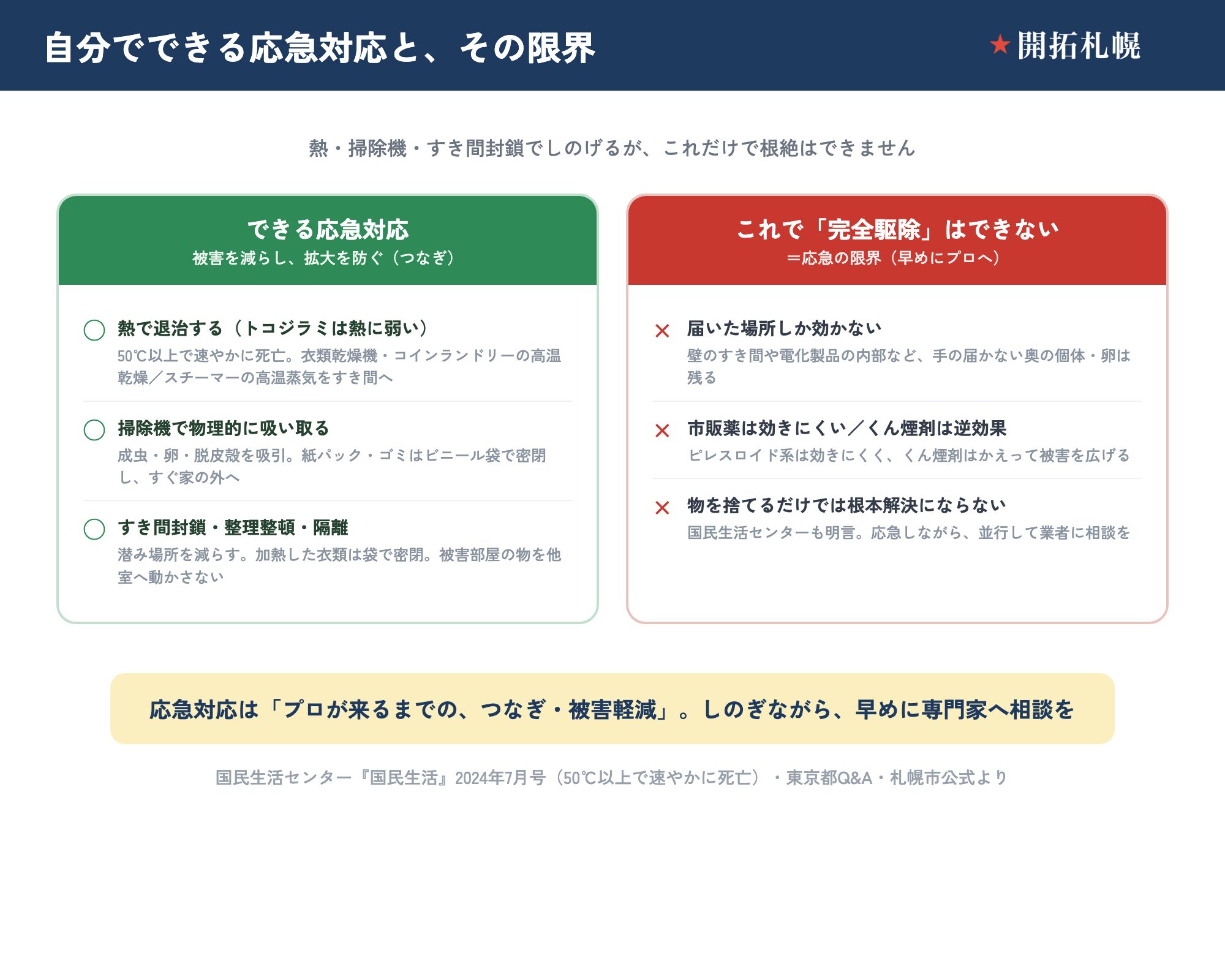Click the circle icon beside 熱で退治する
Screen dimensions: 1225x980
click(94, 330)
